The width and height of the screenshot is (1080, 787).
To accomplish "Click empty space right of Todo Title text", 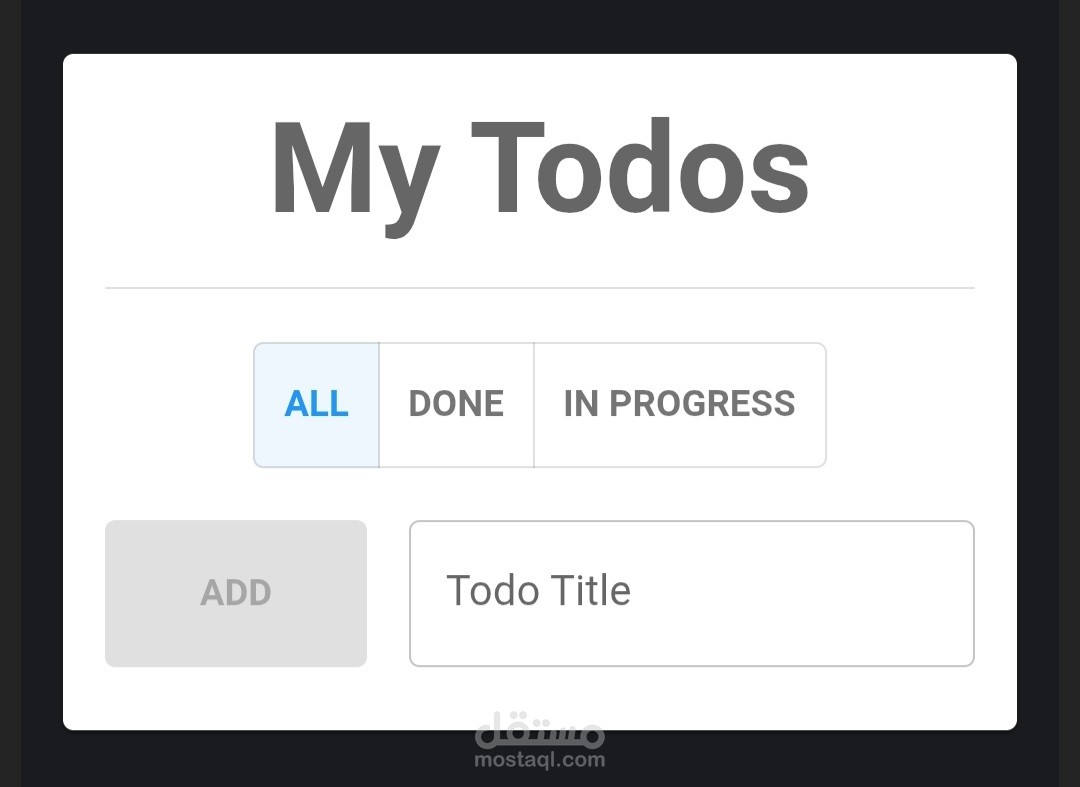I will point(820,593).
